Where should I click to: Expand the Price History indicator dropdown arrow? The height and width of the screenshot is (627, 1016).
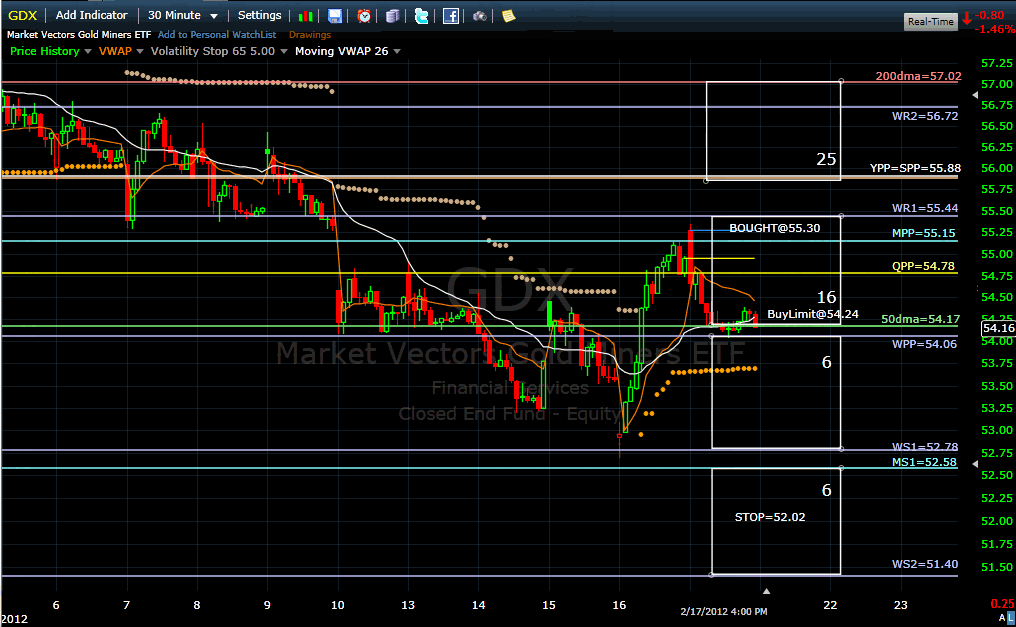coord(87,51)
